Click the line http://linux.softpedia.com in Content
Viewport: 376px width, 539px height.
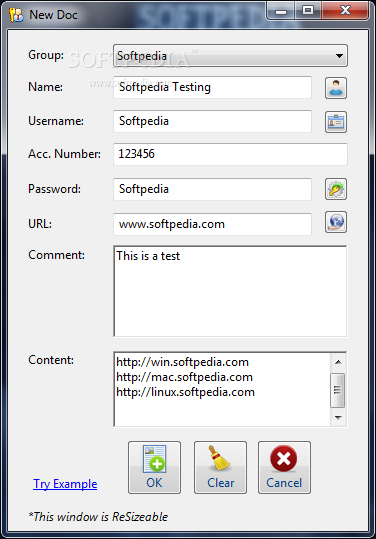click(x=186, y=392)
